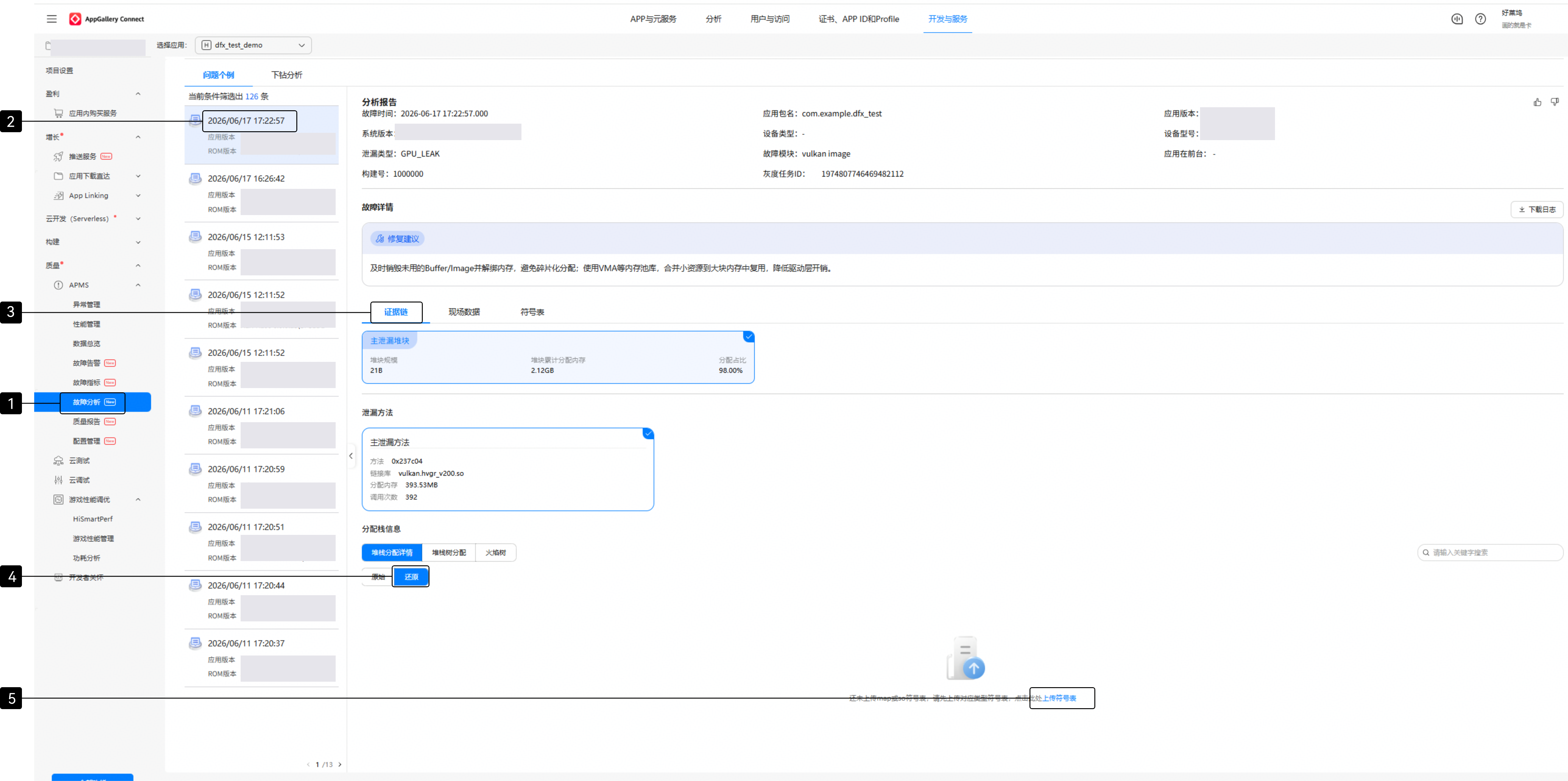
Task: Toggle the main leak method checkbox
Action: point(648,433)
